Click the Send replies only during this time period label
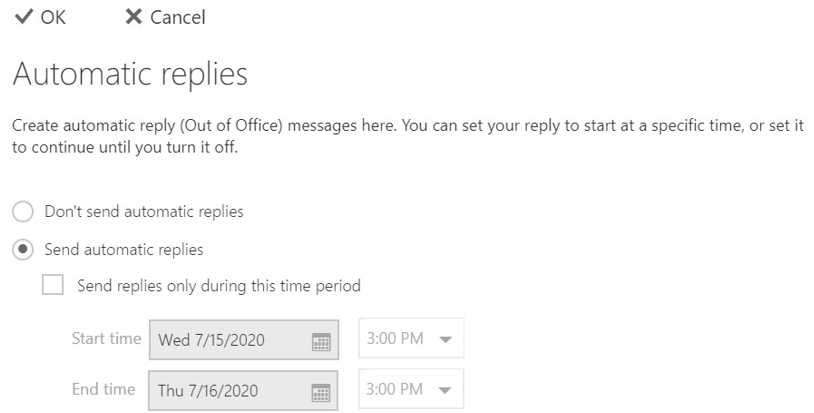 coord(219,285)
